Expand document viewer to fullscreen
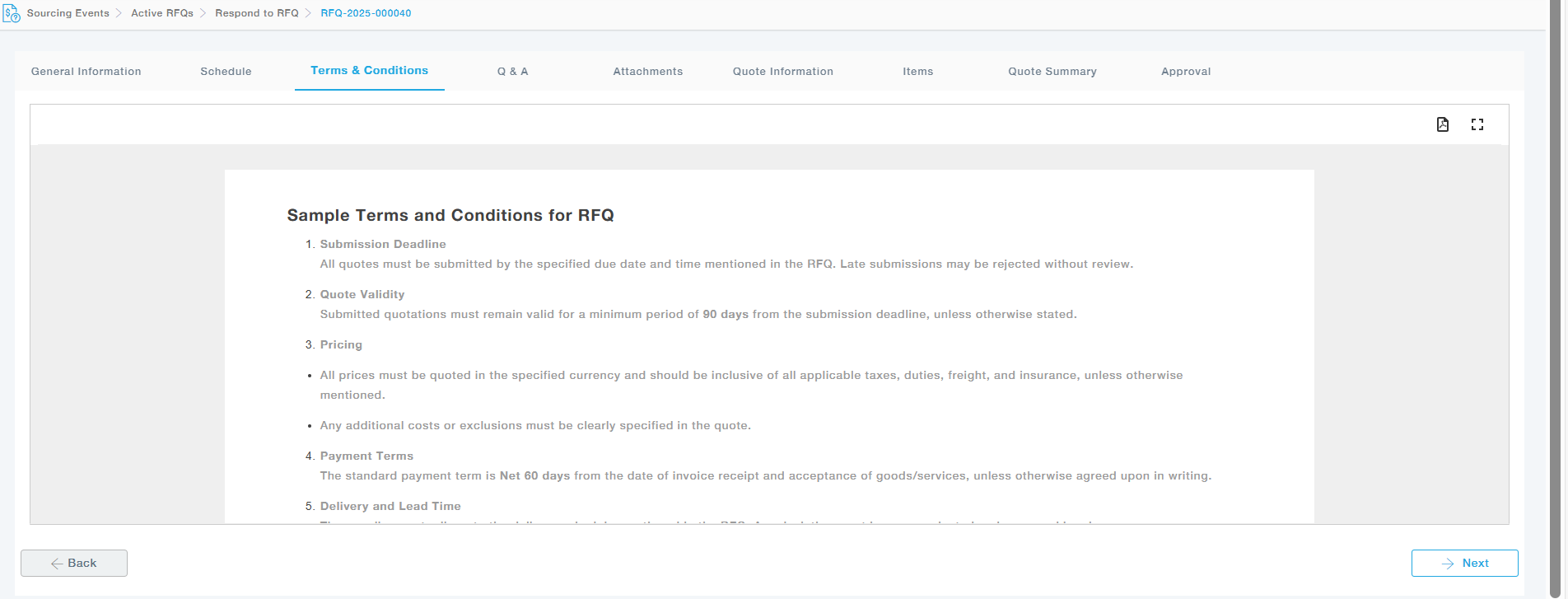 tap(1477, 124)
